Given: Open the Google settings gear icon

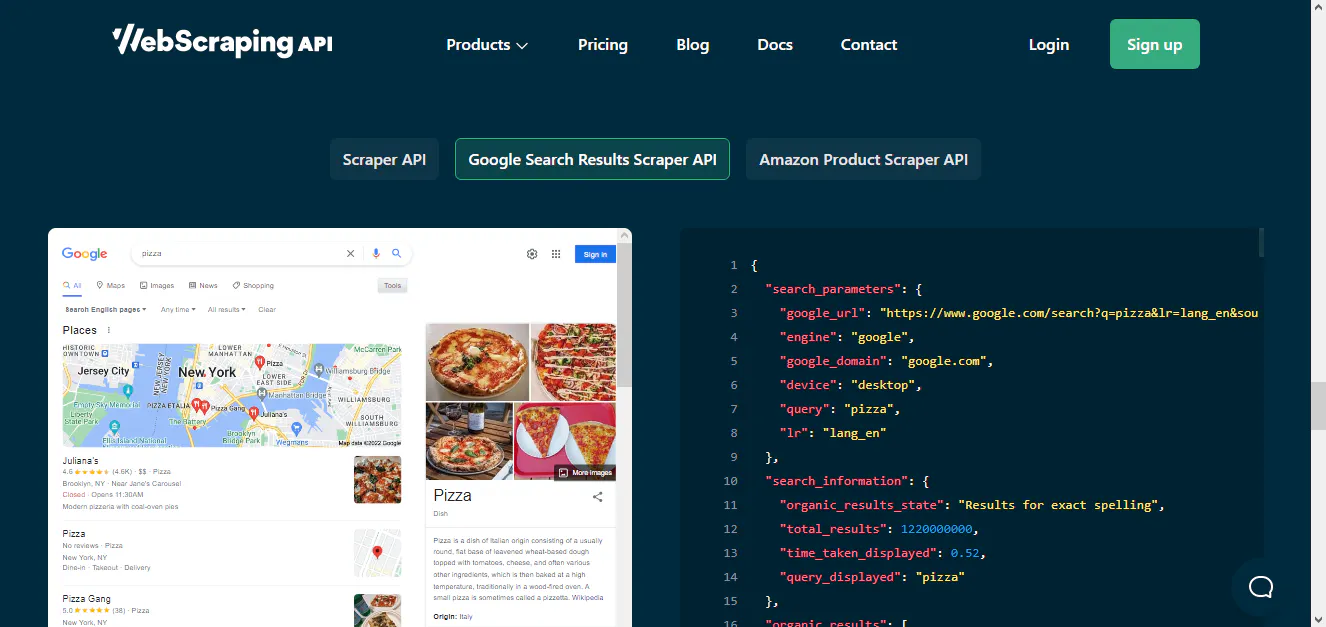Looking at the screenshot, I should [x=531, y=254].
